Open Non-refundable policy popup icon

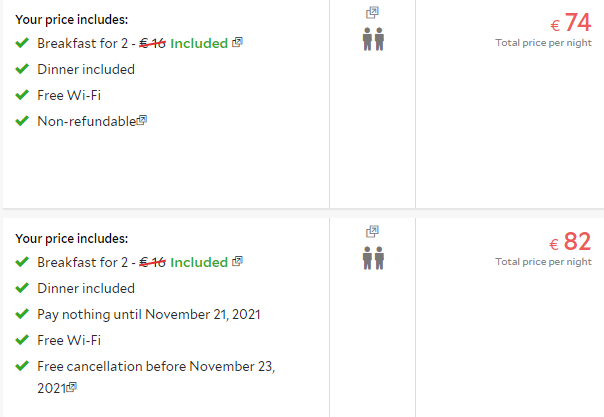coord(142,121)
